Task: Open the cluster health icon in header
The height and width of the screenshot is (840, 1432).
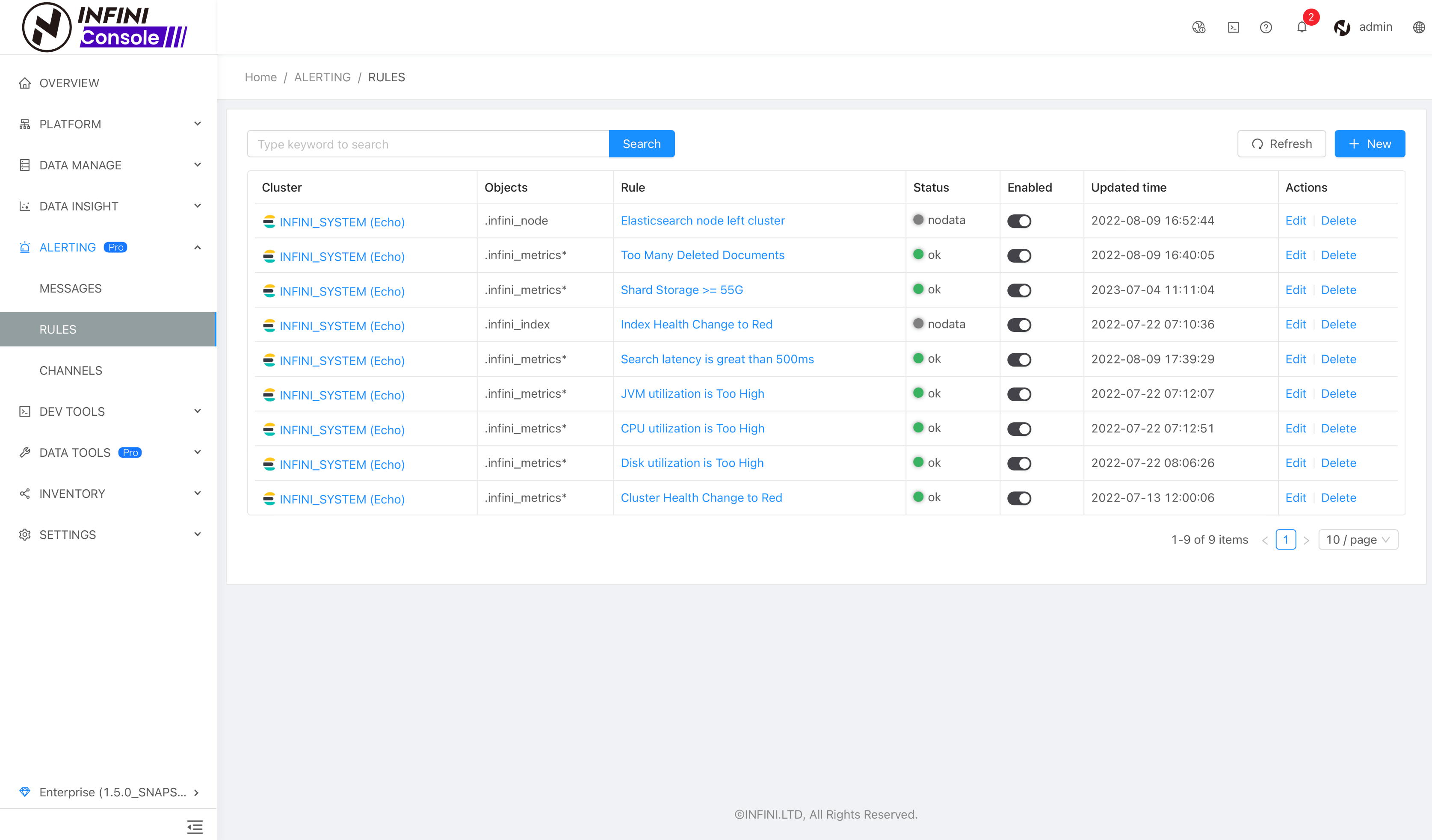Action: [1198, 27]
